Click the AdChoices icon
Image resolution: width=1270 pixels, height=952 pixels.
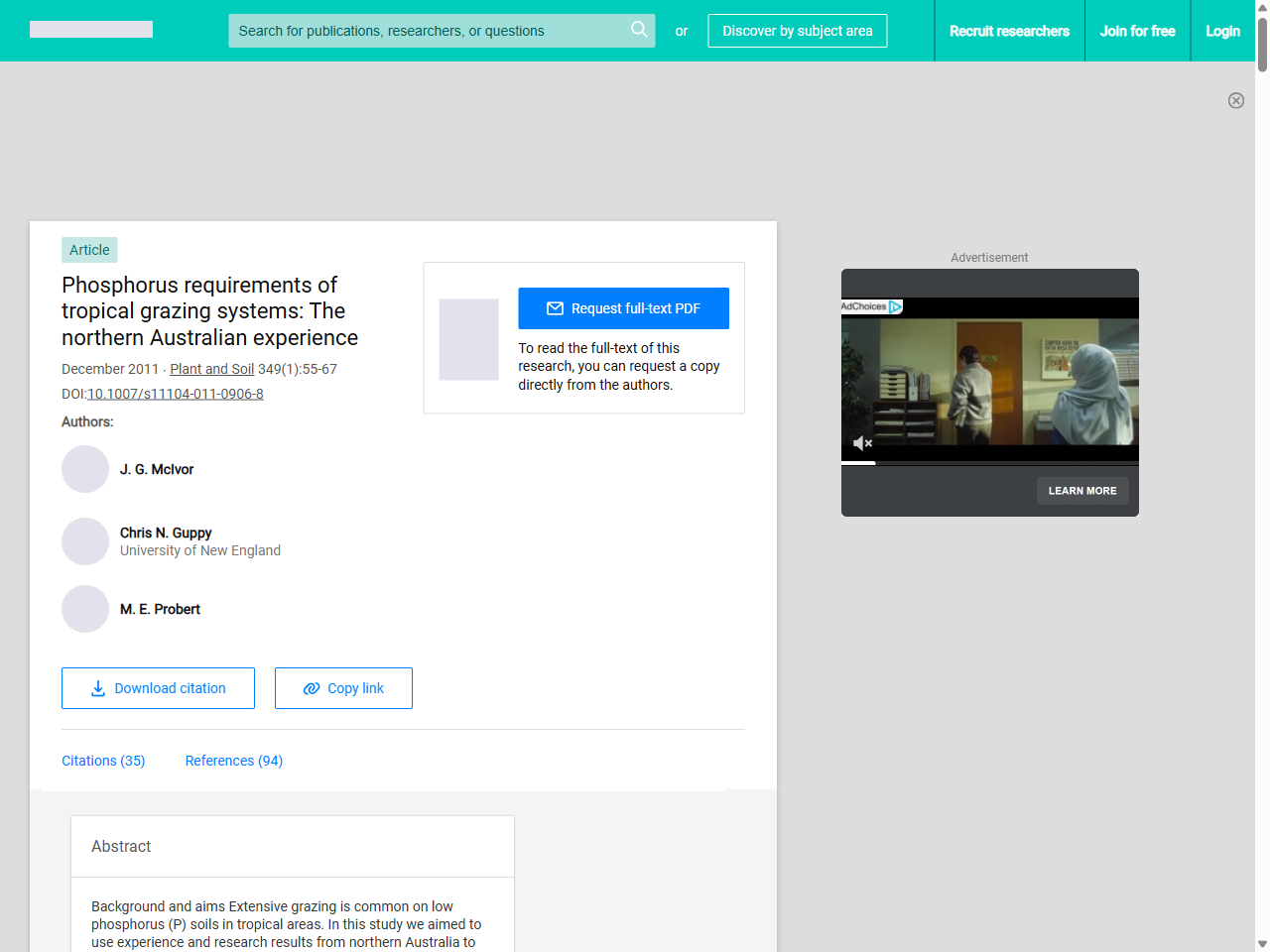[x=895, y=306]
